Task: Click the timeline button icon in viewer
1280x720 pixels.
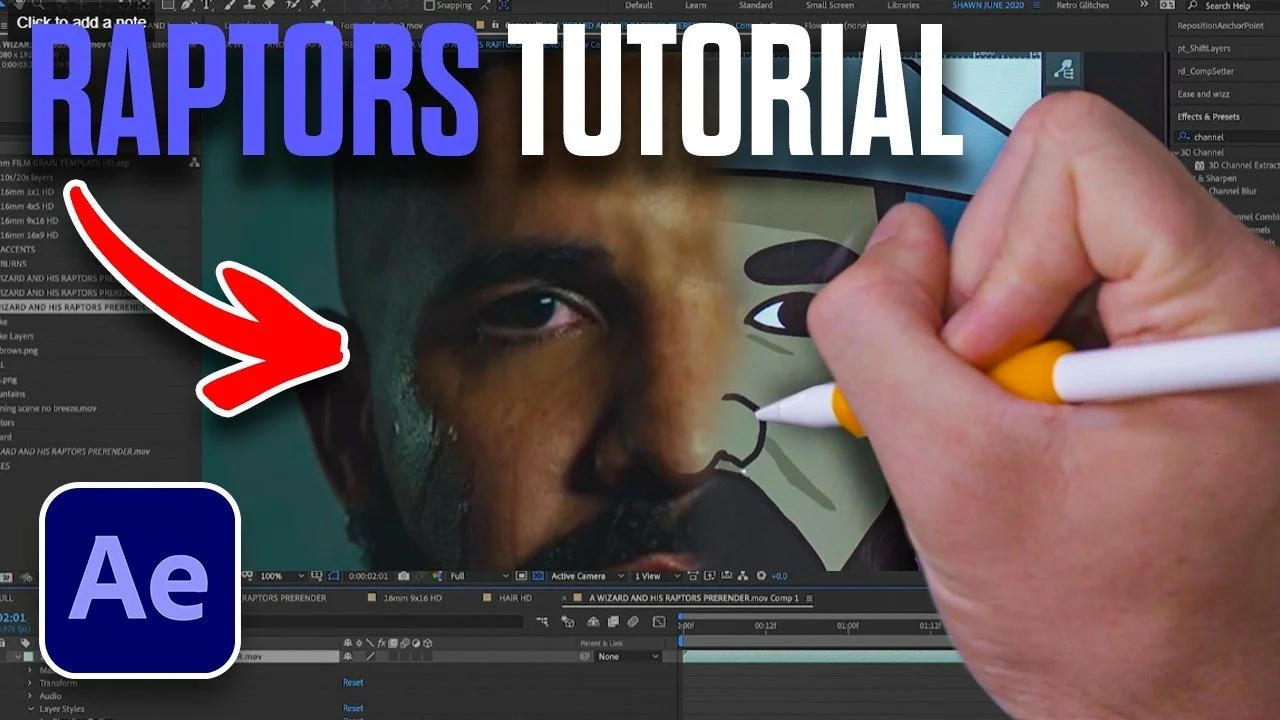Action: [726, 576]
